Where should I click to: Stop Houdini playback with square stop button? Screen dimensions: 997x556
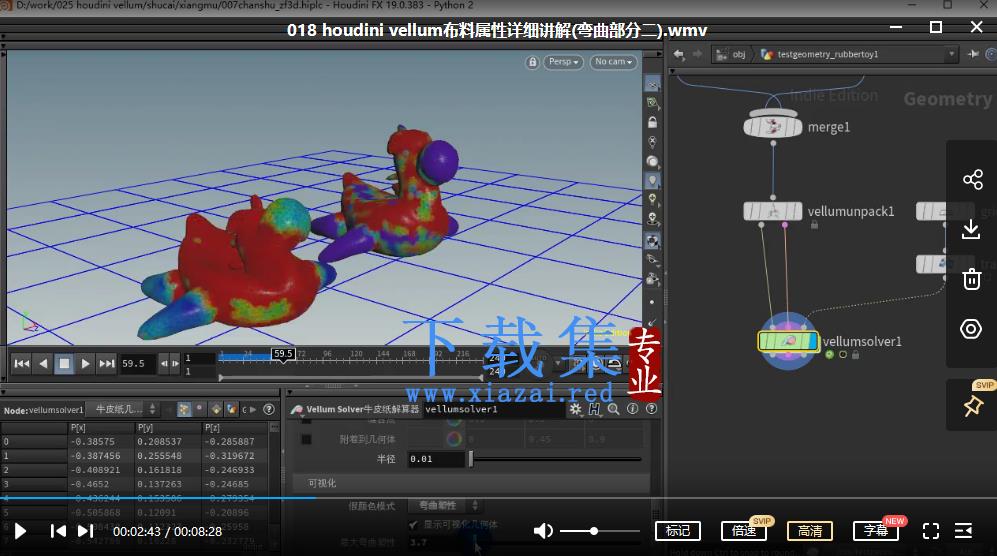64,363
